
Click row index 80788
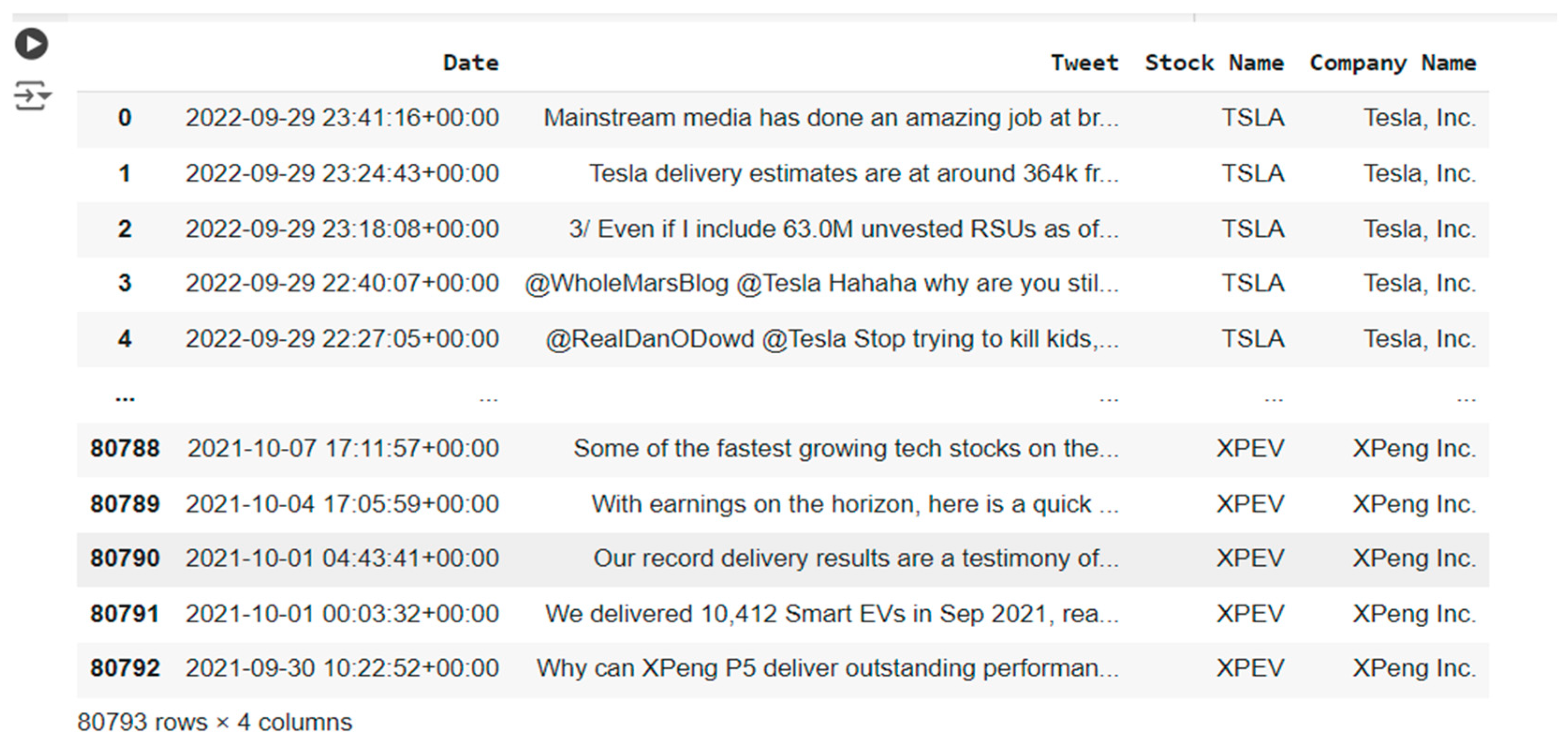tap(125, 448)
